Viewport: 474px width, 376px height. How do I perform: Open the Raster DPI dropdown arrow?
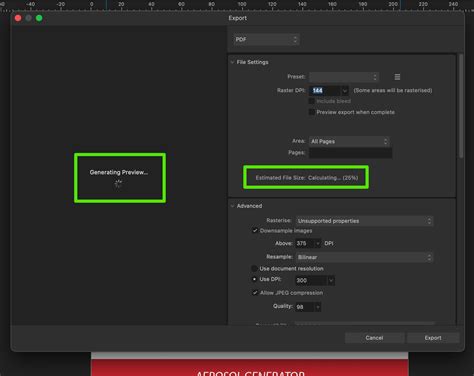point(345,90)
